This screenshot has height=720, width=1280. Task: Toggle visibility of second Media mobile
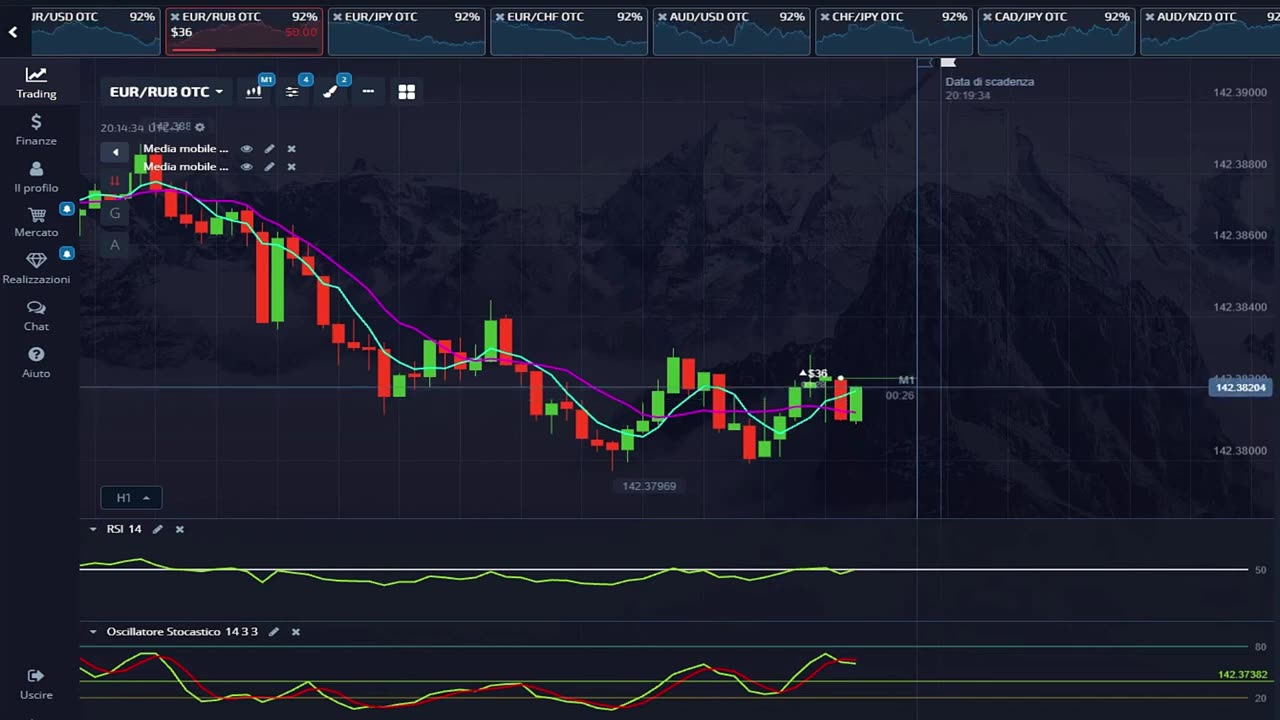pos(246,167)
